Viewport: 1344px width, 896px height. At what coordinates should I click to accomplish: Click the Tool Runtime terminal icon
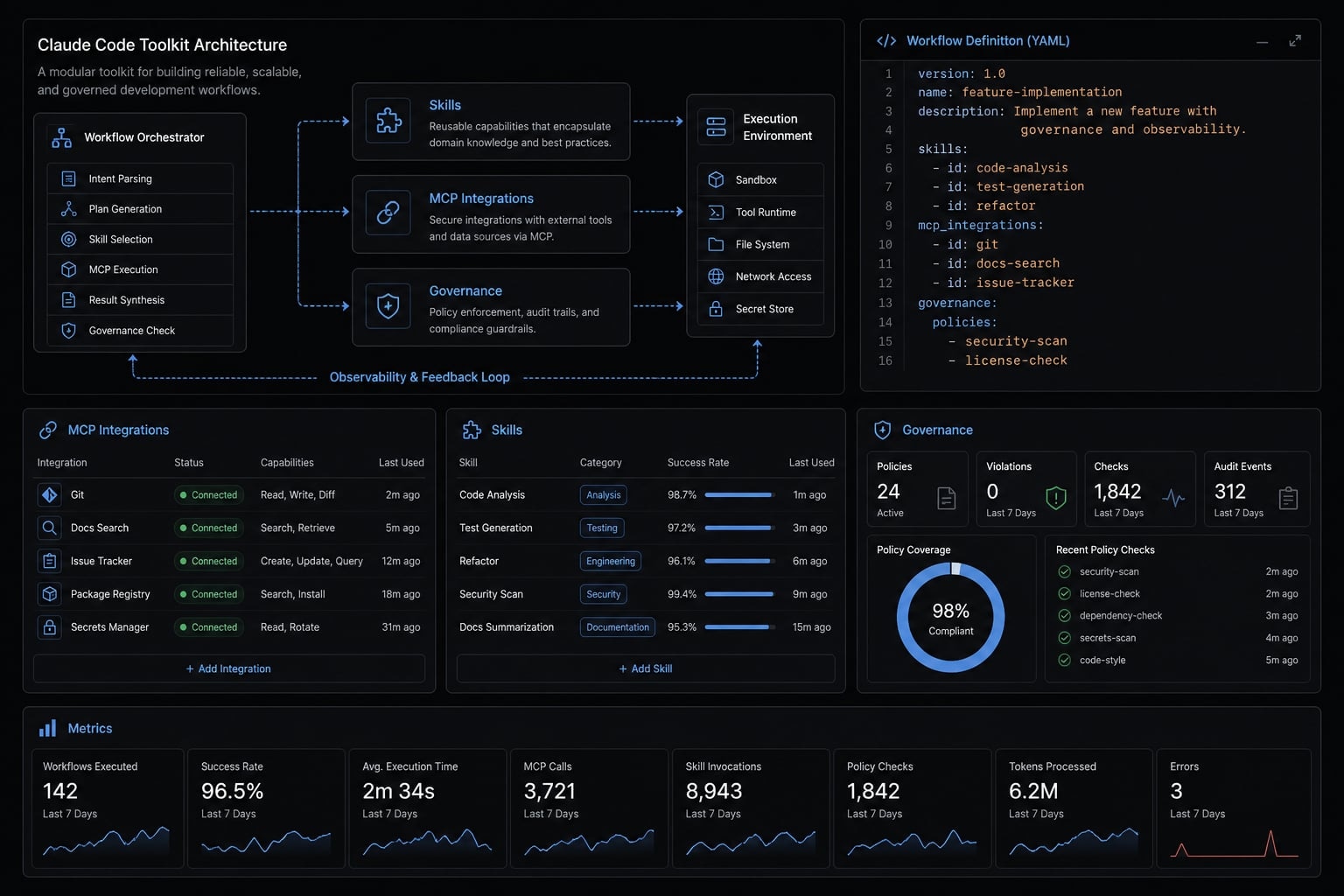click(716, 213)
